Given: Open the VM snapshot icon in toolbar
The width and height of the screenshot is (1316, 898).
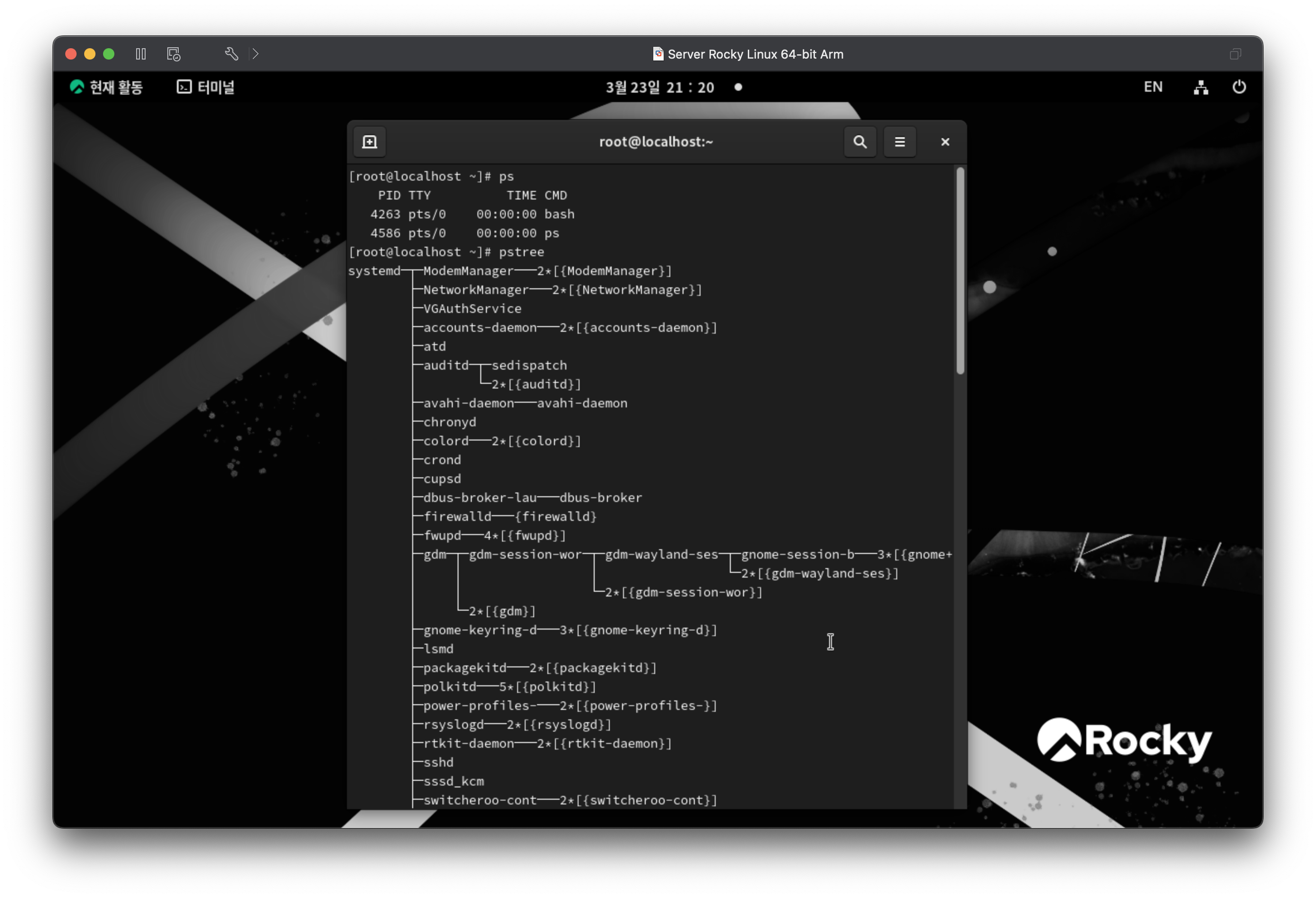Looking at the screenshot, I should [x=173, y=54].
